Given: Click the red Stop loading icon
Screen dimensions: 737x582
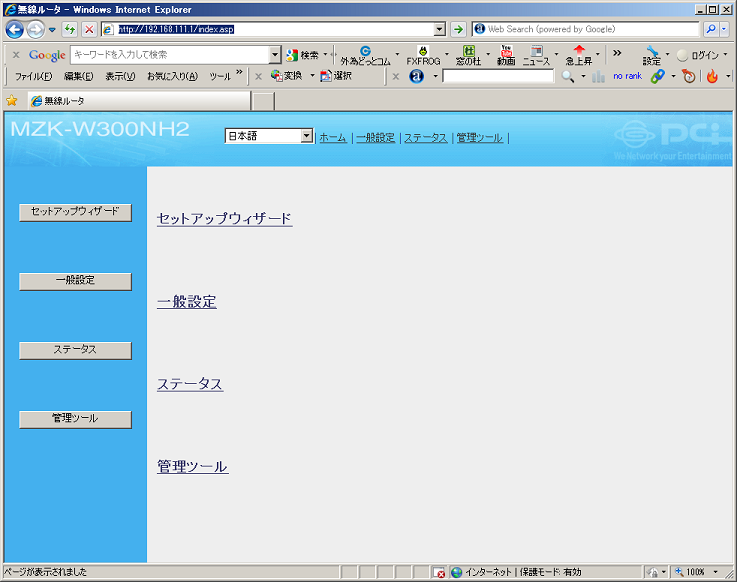Looking at the screenshot, I should (x=89, y=30).
